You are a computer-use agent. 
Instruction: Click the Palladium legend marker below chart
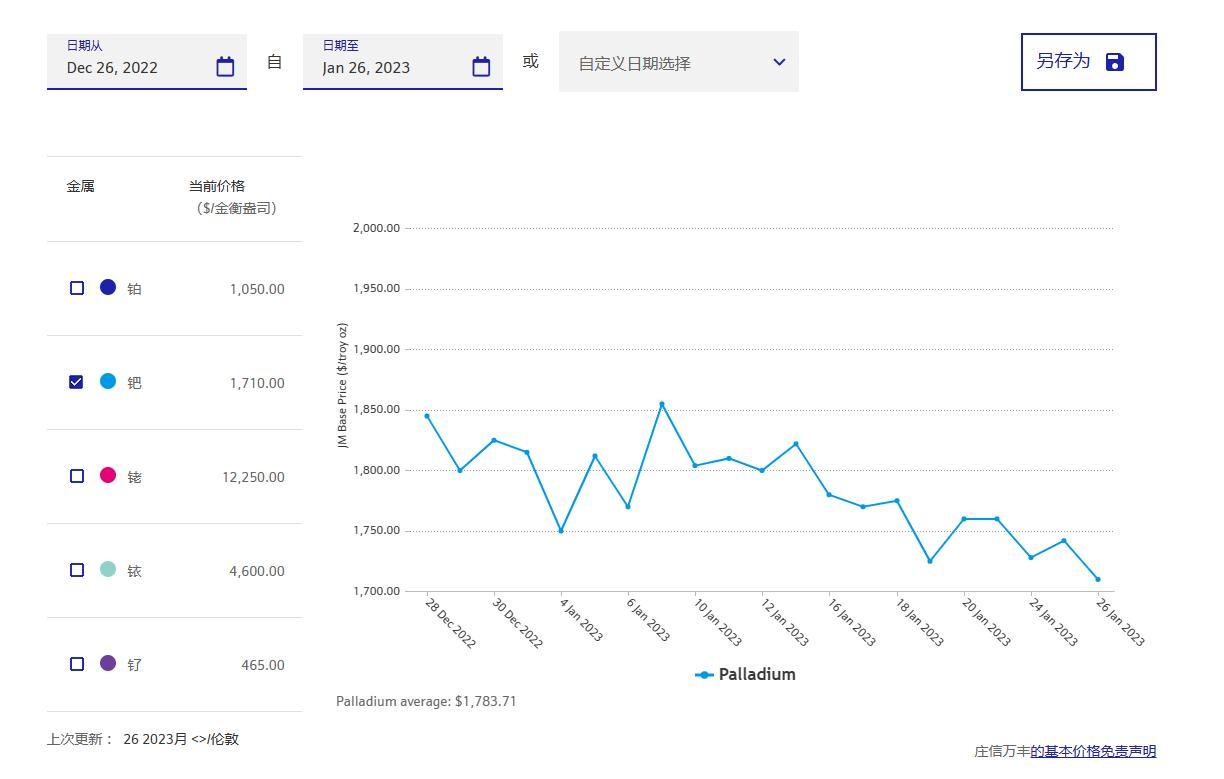pyautogui.click(x=705, y=675)
